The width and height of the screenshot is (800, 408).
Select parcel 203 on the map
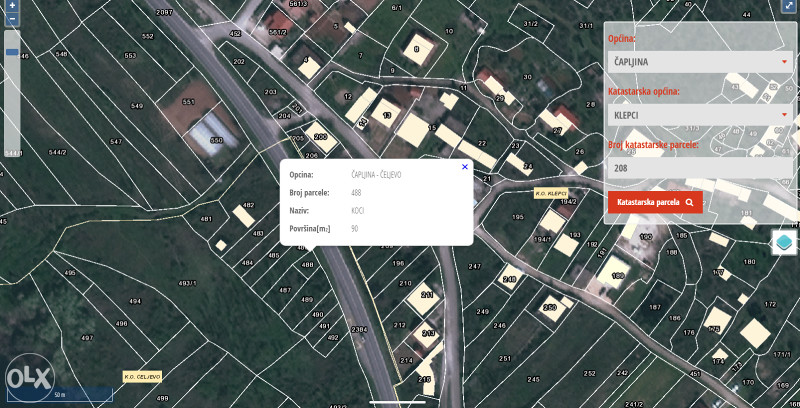click(270, 92)
